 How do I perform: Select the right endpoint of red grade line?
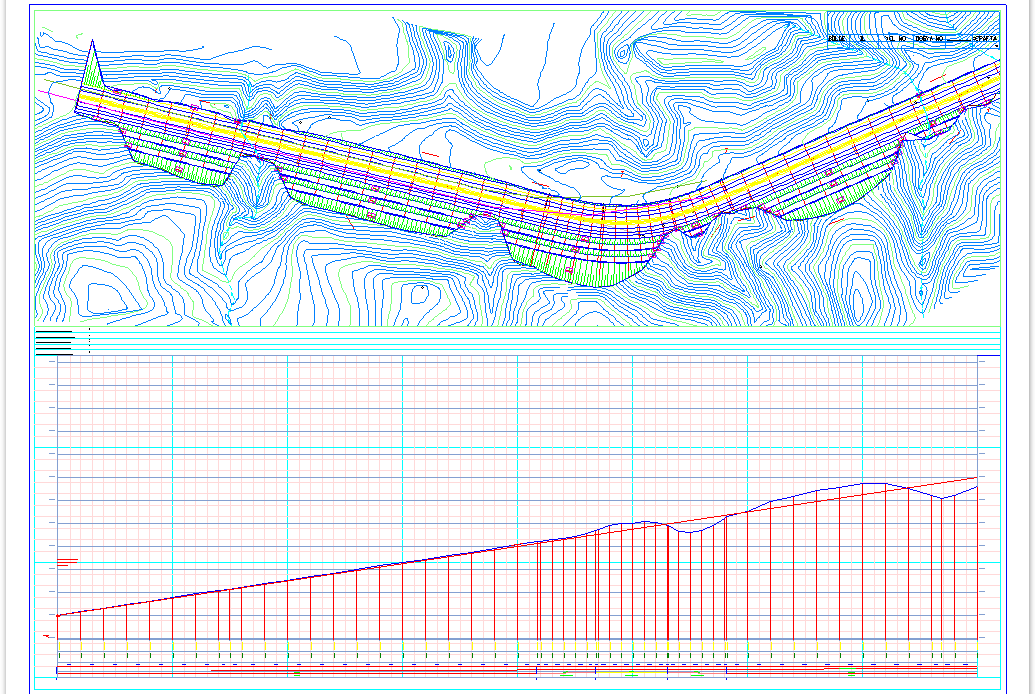point(976,477)
